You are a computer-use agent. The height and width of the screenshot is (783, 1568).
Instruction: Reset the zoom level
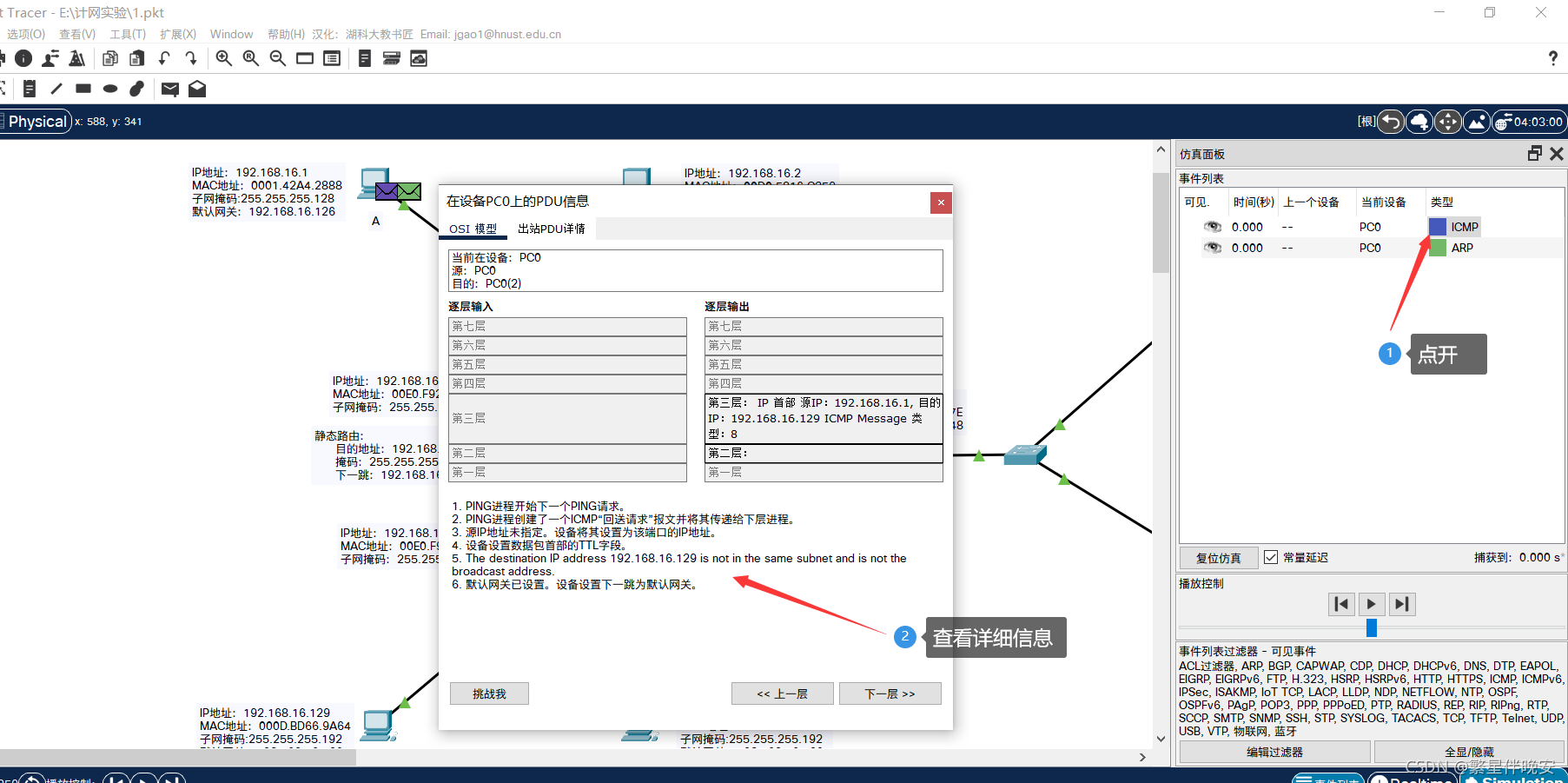pyautogui.click(x=250, y=58)
